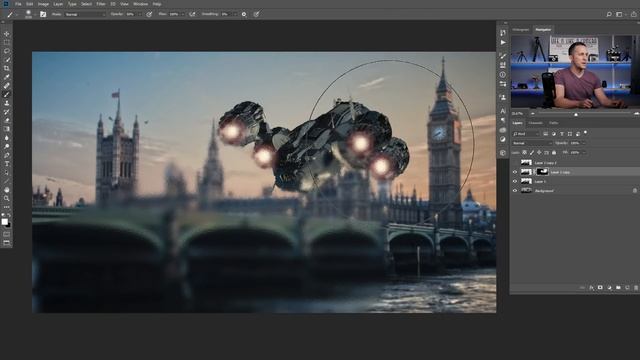Toggle lock all on the layer
Screen dimensions: 640x360
coord(554,152)
